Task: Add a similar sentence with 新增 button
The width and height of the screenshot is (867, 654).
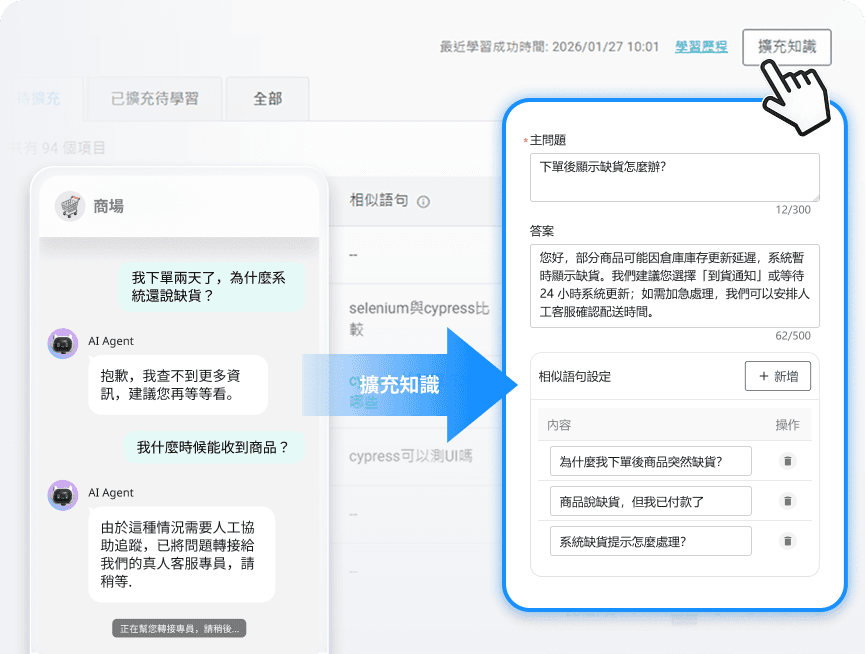Action: tap(777, 376)
